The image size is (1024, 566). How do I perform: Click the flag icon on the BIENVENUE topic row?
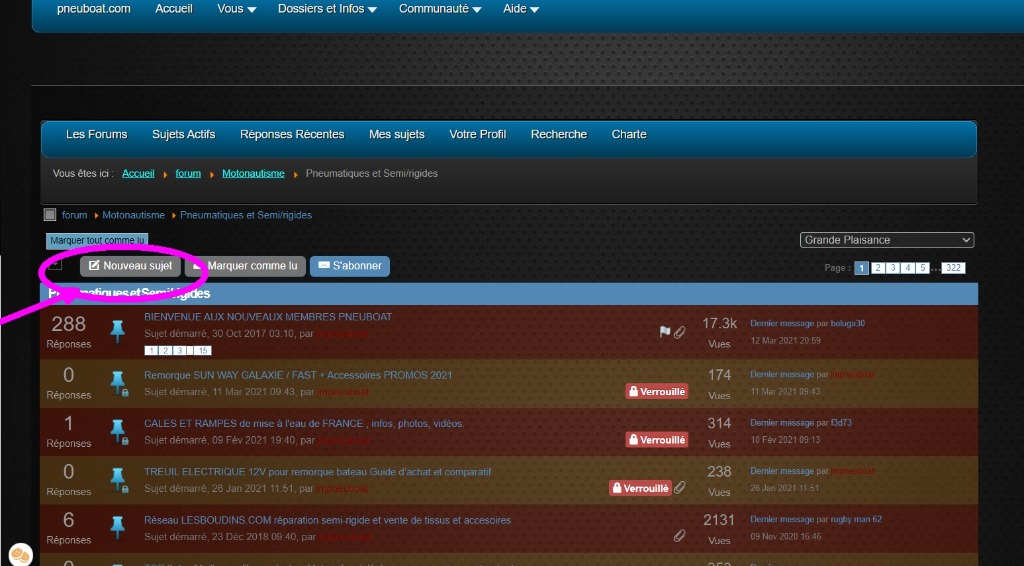[664, 332]
